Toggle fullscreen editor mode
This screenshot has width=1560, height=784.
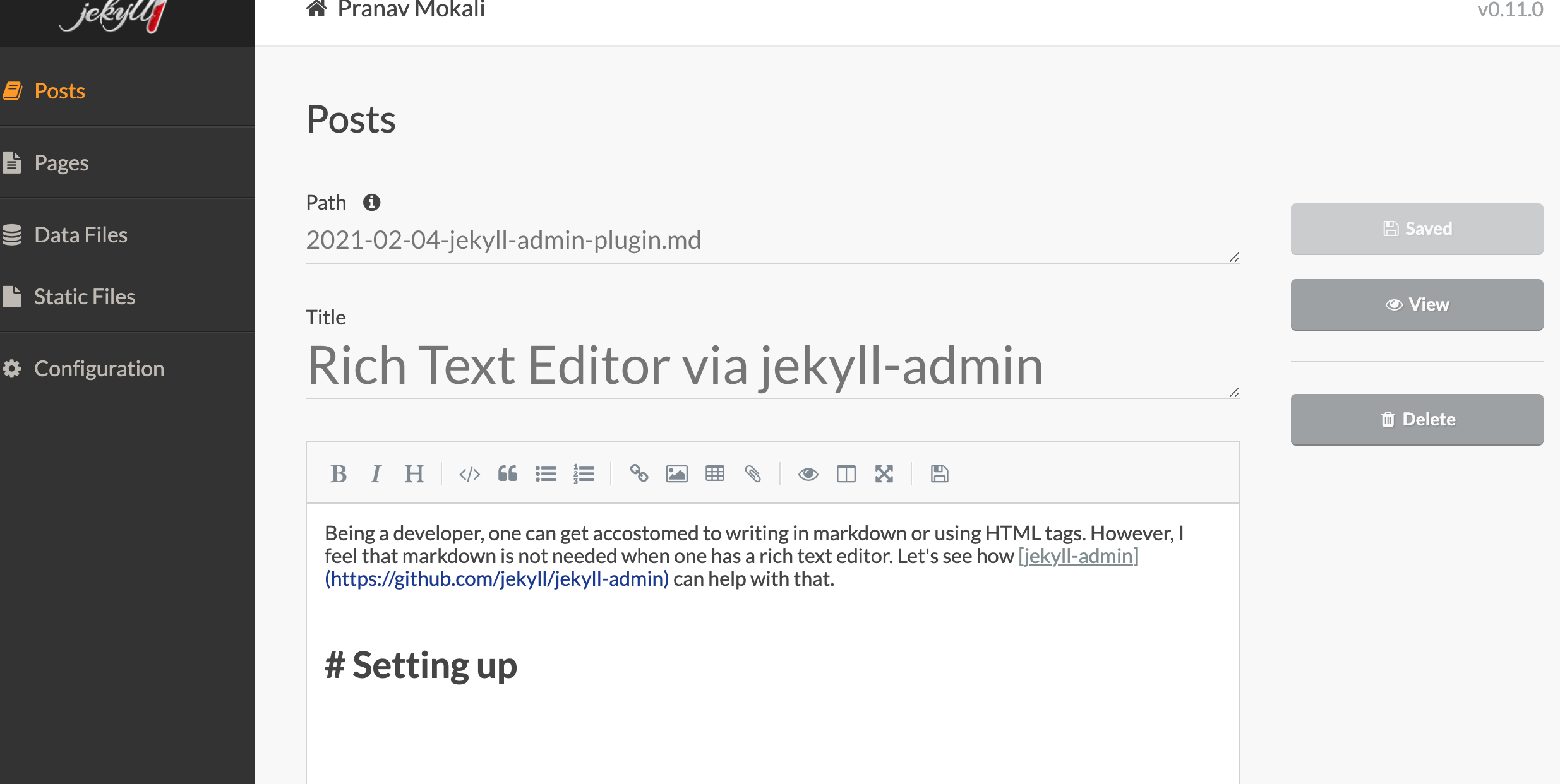point(884,474)
